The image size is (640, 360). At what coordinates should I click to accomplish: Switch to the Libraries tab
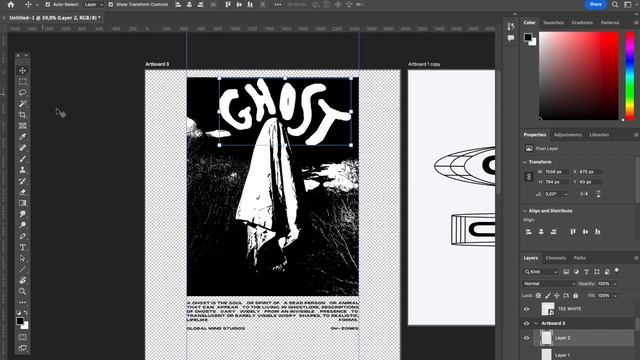tap(599, 135)
